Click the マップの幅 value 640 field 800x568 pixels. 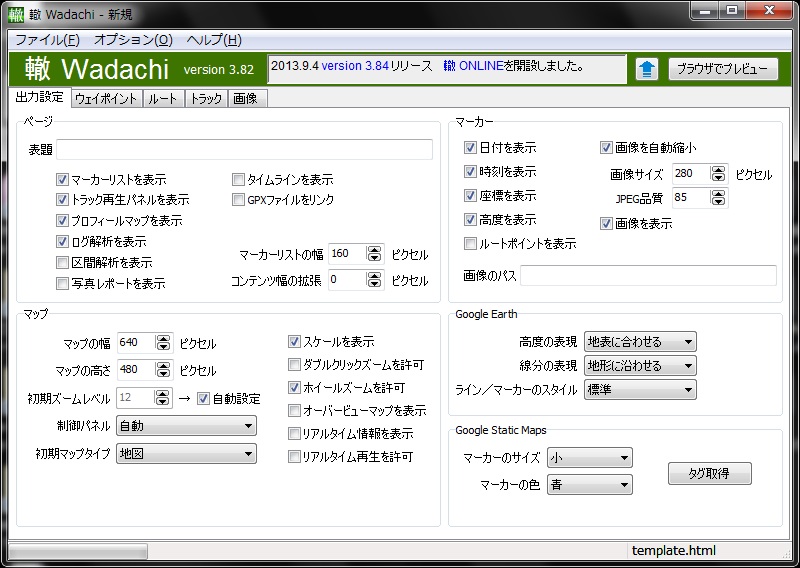coord(136,342)
